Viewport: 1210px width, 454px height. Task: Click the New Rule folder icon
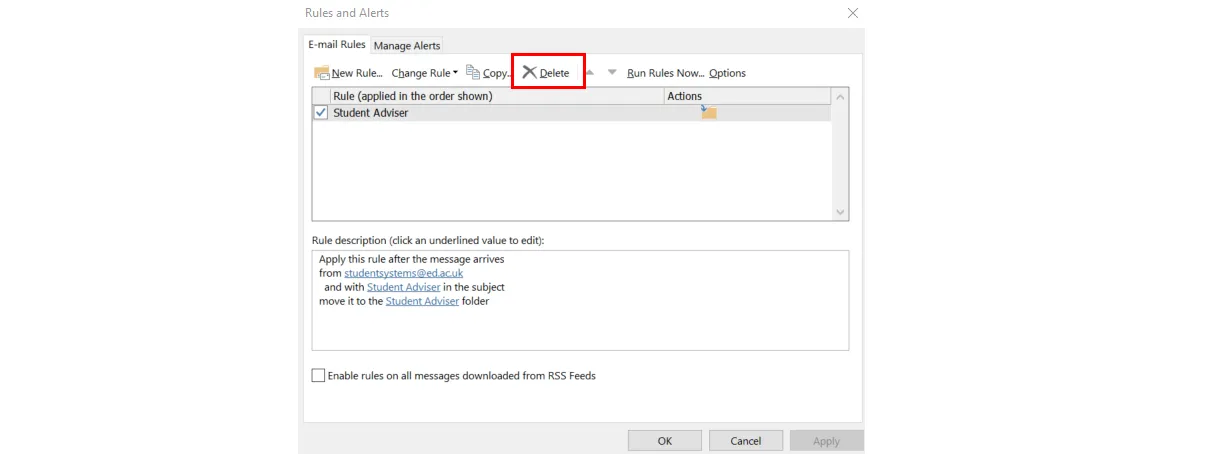(322, 73)
